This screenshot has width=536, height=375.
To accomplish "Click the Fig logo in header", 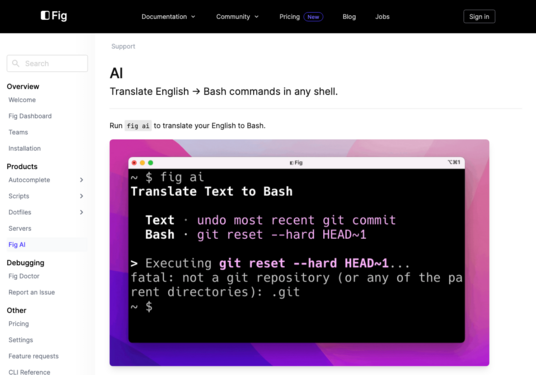I will (x=54, y=16).
